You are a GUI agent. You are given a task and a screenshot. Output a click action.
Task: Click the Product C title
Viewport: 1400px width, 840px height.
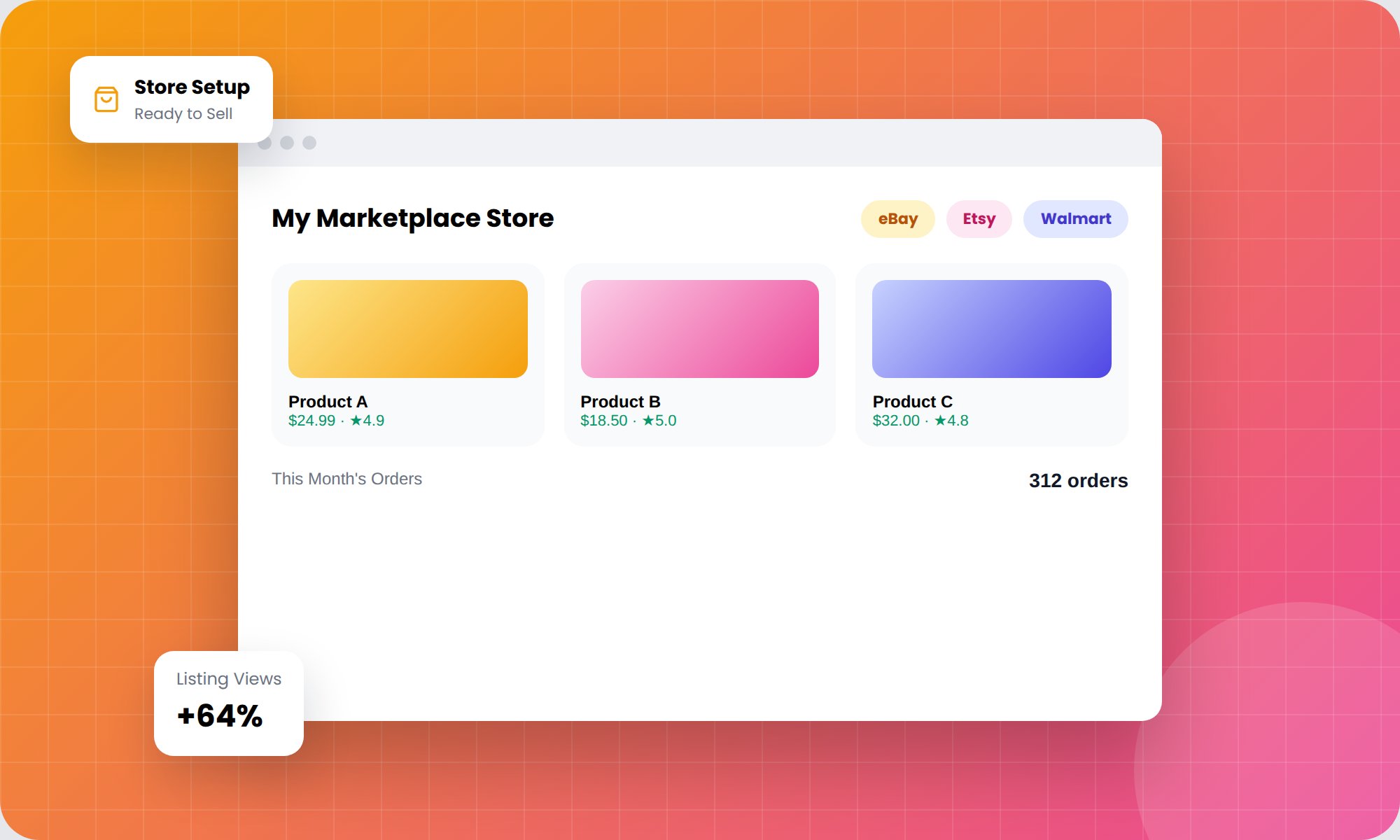point(912,402)
